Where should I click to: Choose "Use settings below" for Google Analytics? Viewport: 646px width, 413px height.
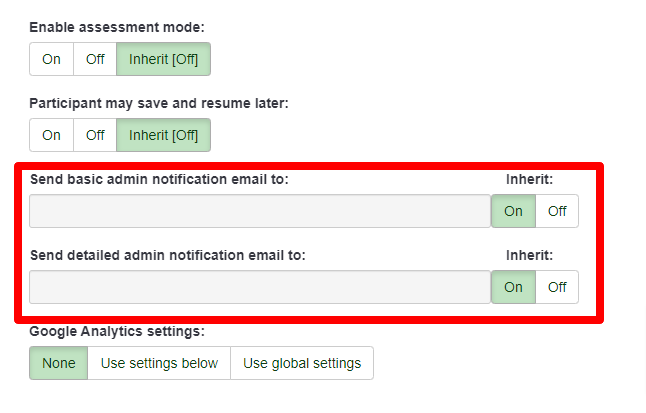(x=159, y=363)
